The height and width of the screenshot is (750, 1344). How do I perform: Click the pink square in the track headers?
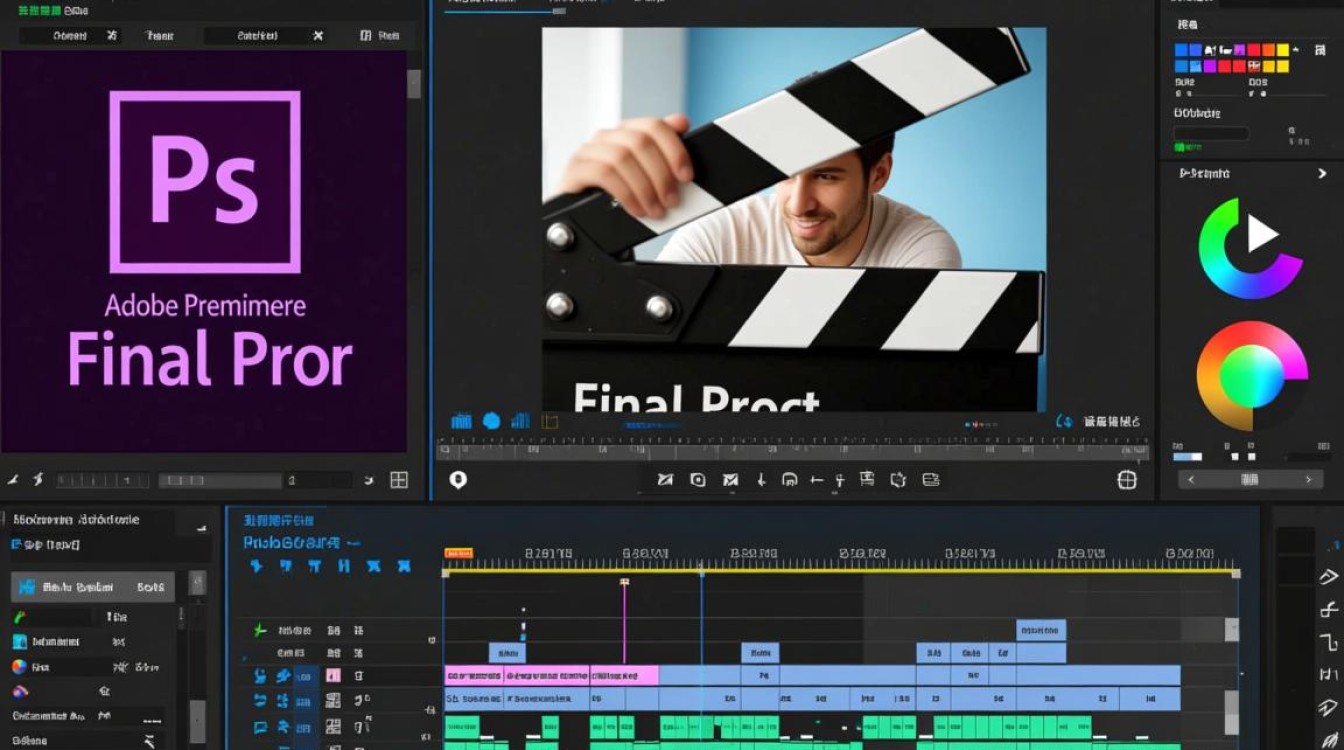tap(333, 676)
